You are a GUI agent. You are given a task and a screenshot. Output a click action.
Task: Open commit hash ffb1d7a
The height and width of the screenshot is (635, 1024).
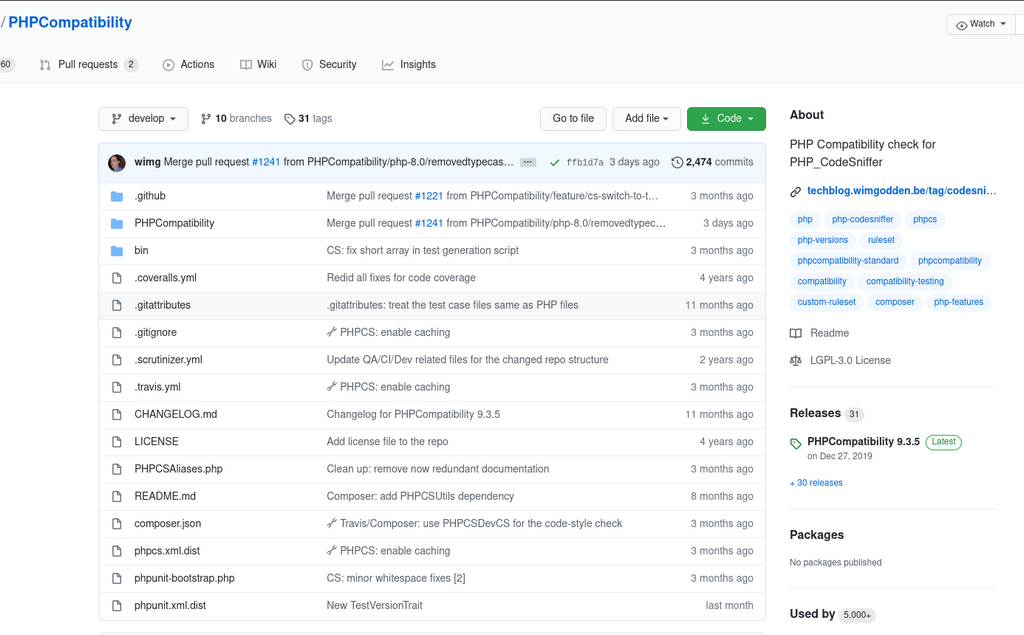coord(585,163)
